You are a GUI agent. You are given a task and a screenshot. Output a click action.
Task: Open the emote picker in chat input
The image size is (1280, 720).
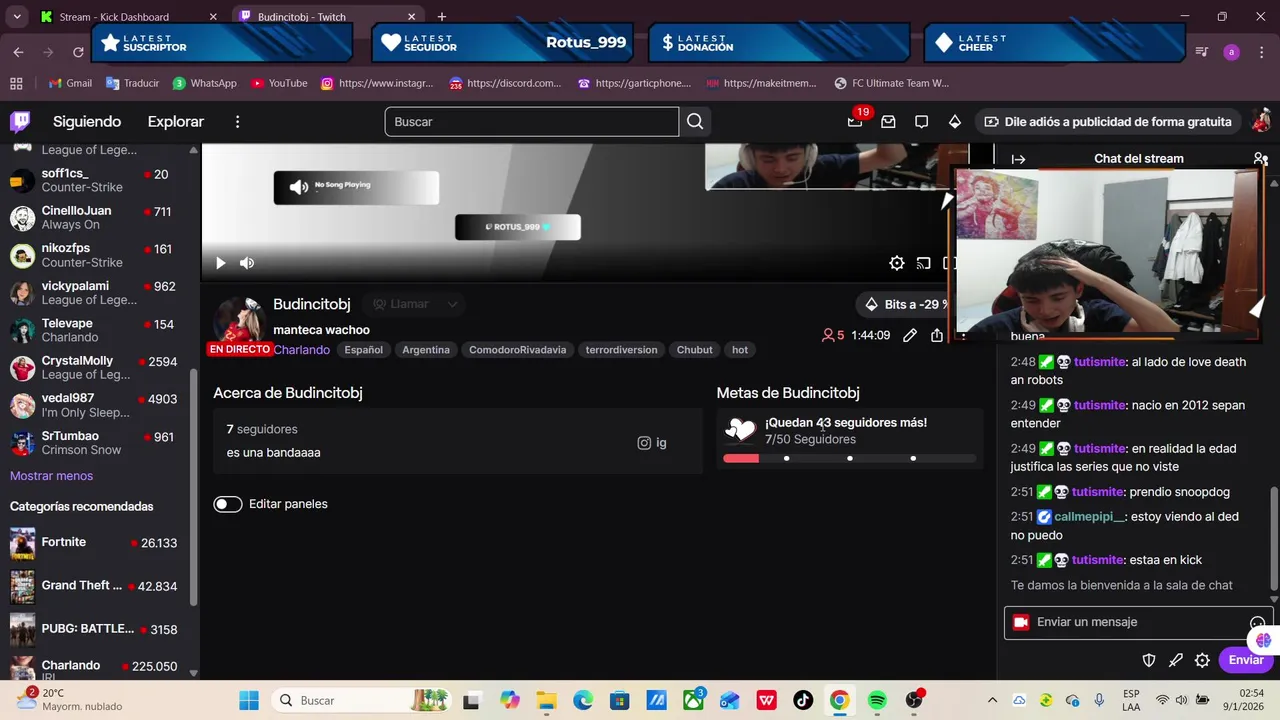tap(1258, 623)
